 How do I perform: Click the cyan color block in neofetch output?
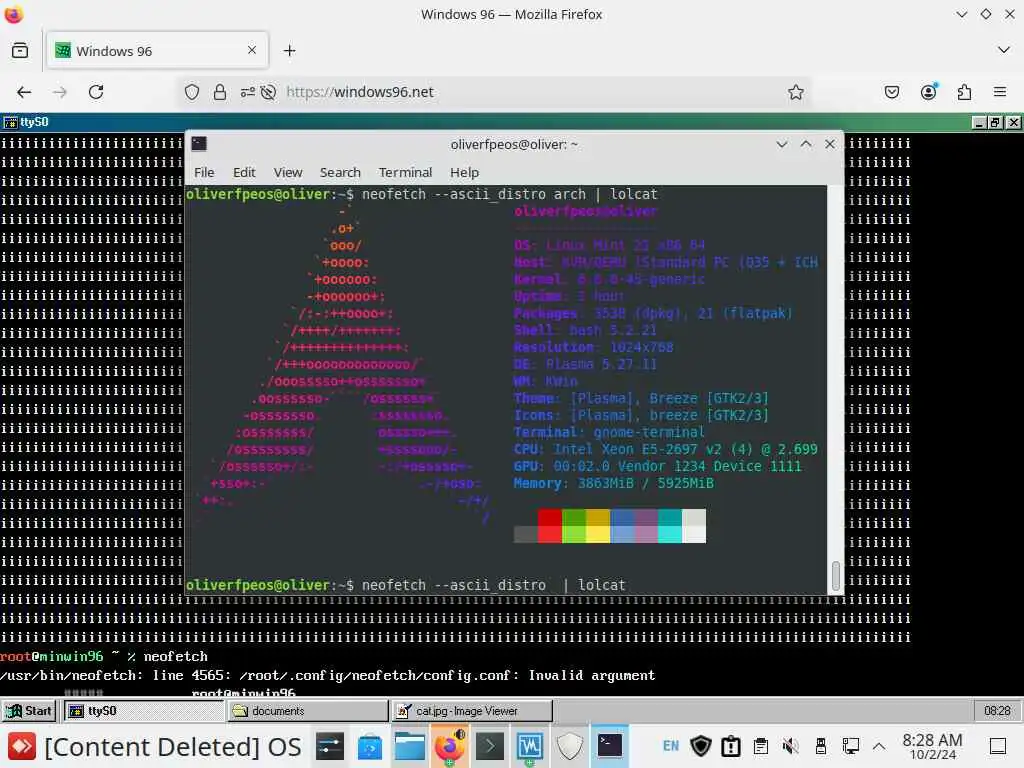tap(669, 526)
